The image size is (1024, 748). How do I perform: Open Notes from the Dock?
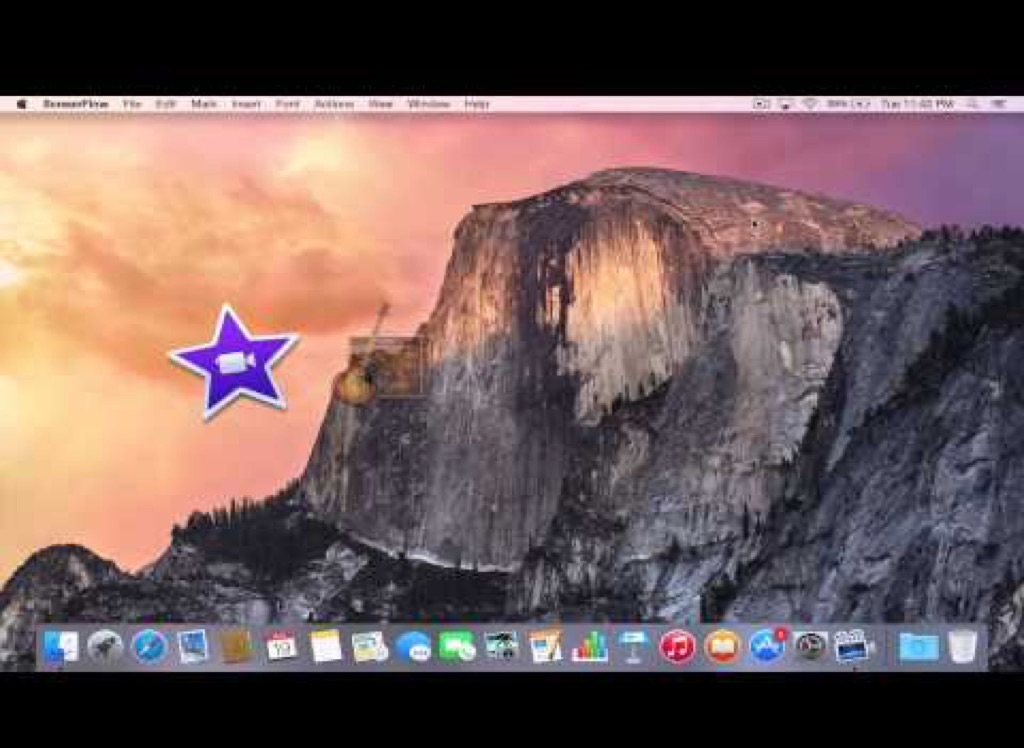point(326,647)
